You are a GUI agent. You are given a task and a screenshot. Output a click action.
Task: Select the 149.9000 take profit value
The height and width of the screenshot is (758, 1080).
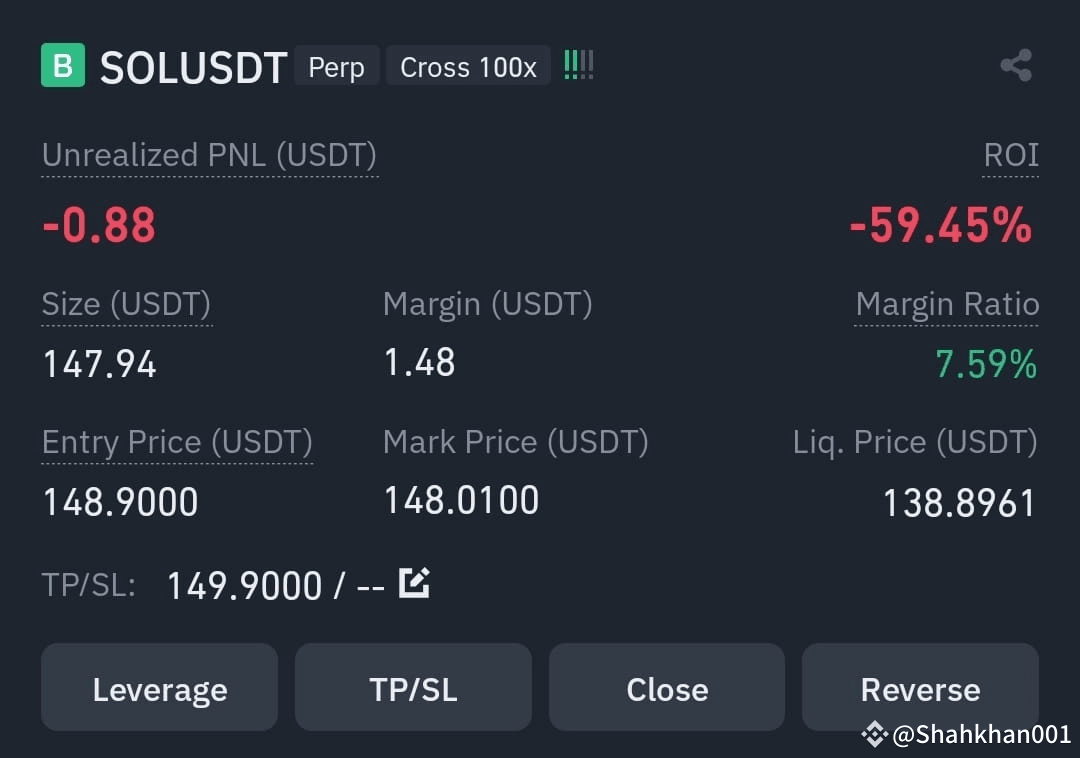pos(245,586)
